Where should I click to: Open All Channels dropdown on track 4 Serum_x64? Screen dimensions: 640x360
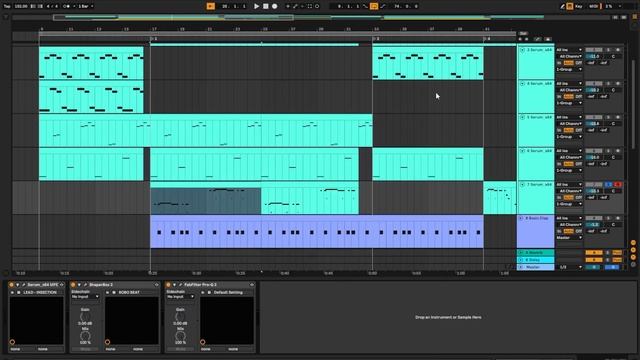coord(569,90)
